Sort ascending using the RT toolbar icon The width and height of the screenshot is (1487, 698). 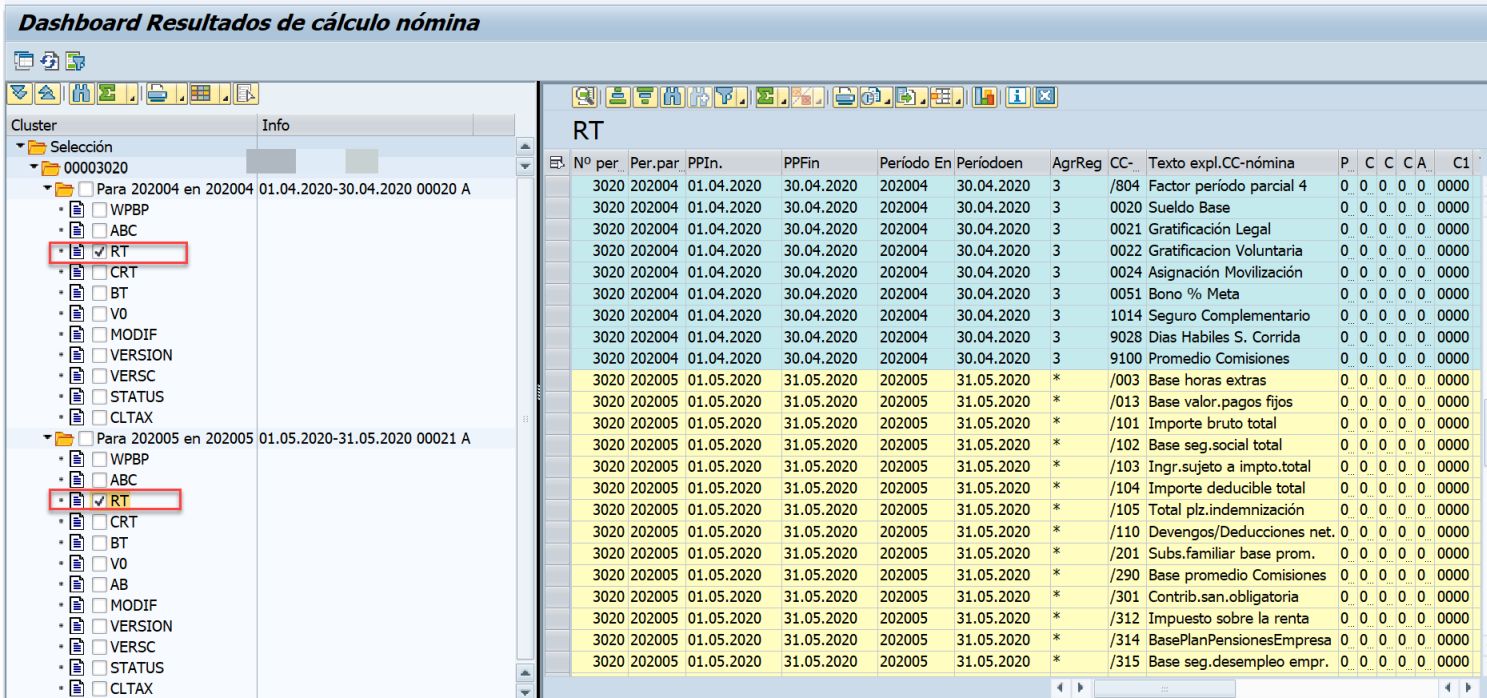click(617, 97)
